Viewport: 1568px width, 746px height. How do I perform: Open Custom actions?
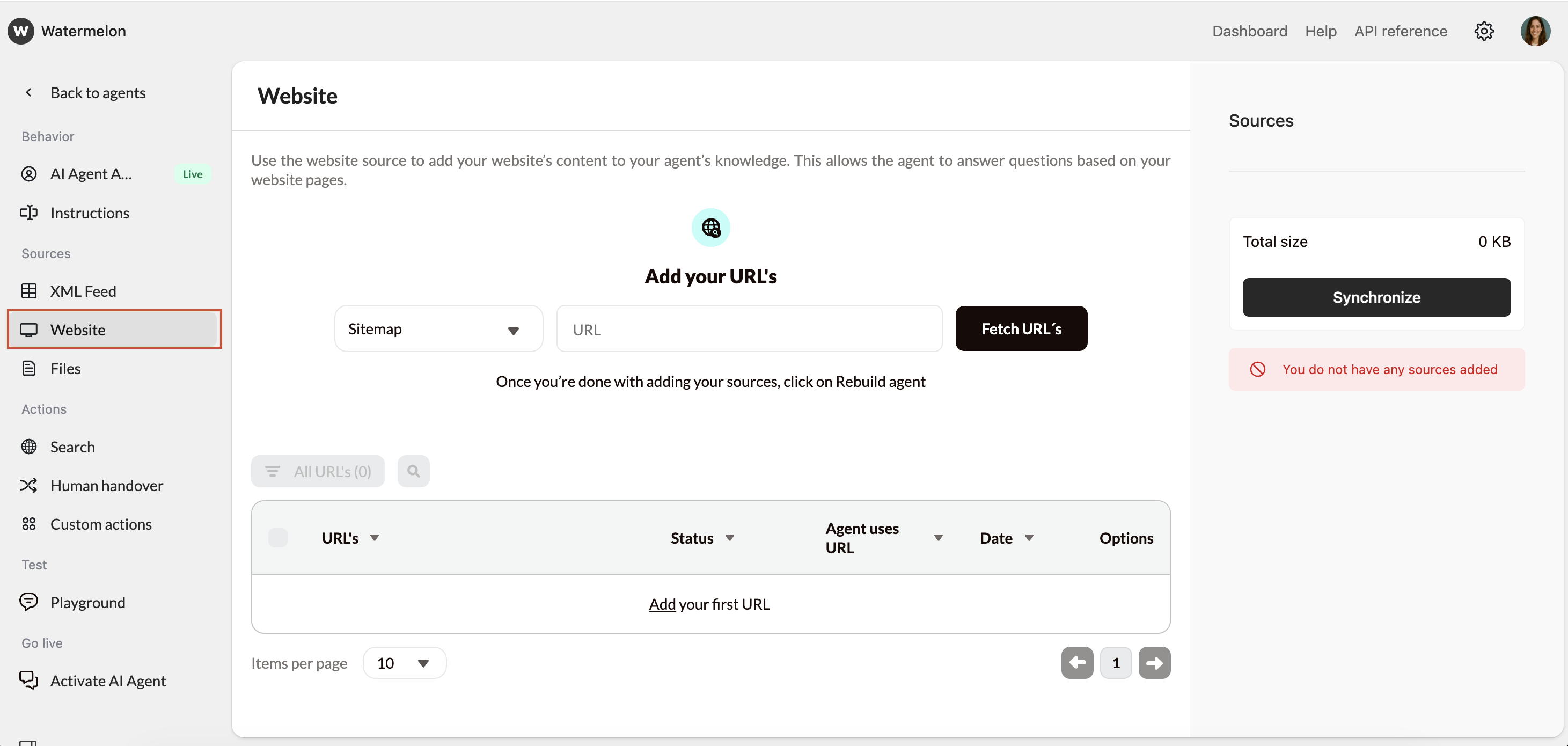click(100, 524)
